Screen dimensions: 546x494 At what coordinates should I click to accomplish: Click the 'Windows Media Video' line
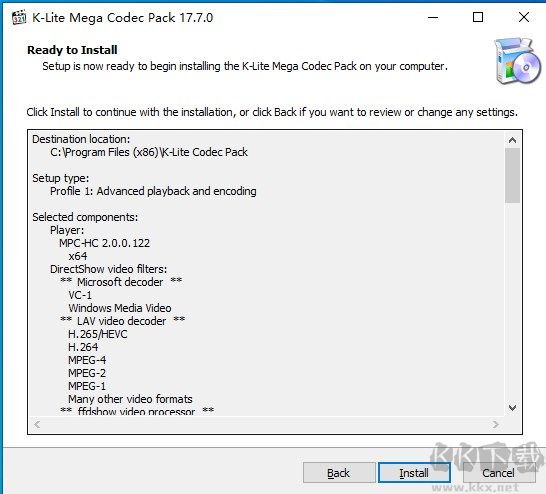120,308
